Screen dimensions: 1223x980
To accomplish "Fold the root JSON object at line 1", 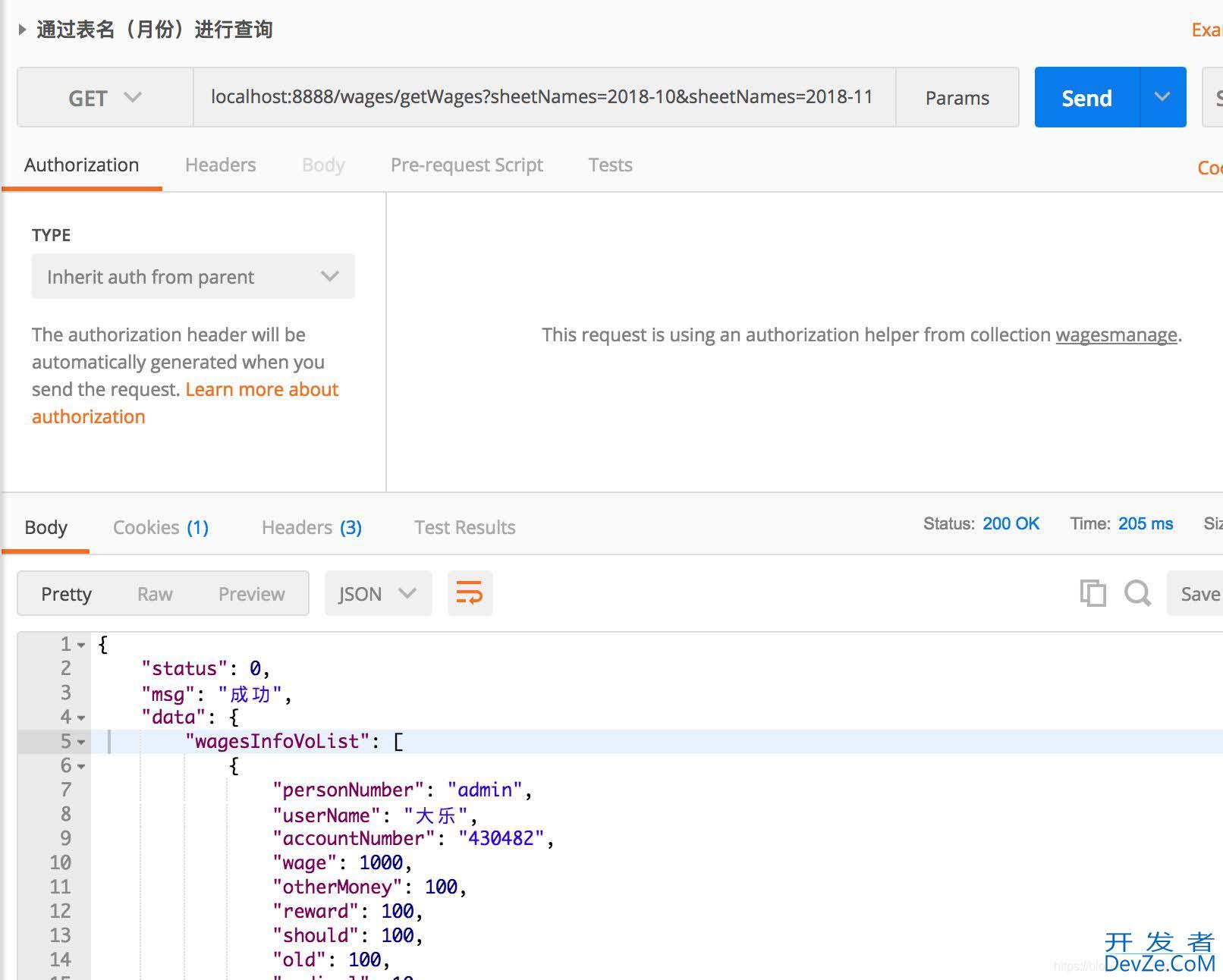I will pyautogui.click(x=81, y=645).
